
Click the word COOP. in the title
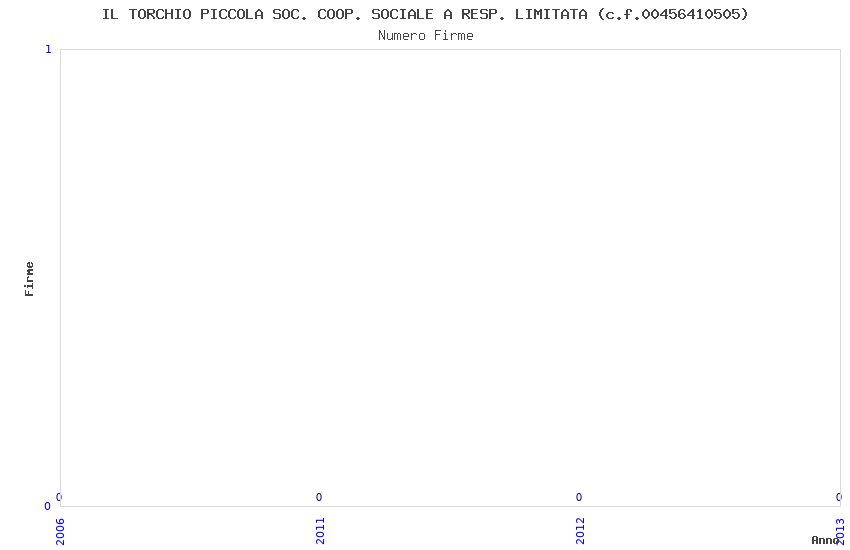(x=340, y=15)
